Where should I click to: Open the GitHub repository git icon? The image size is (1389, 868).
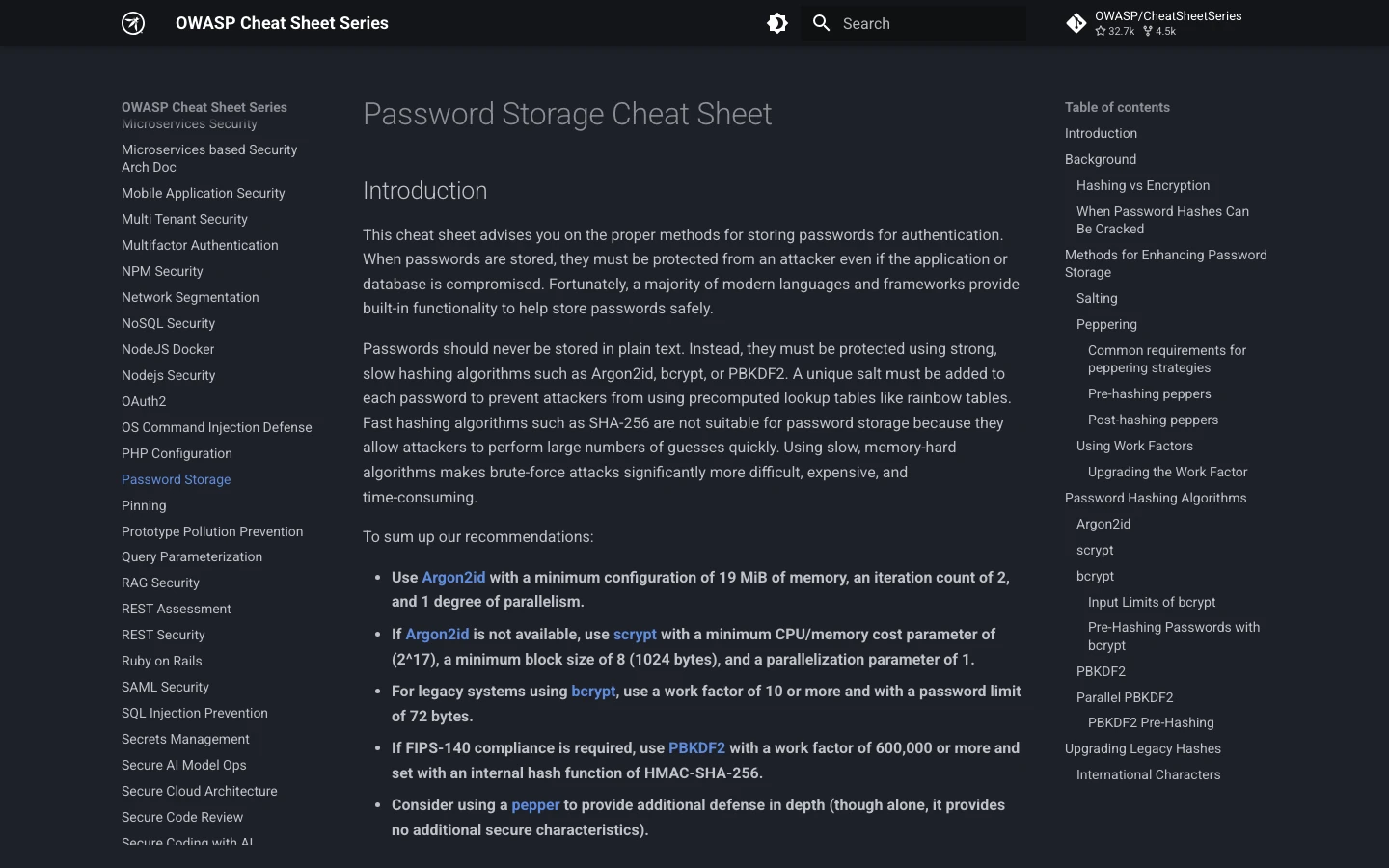click(x=1076, y=23)
